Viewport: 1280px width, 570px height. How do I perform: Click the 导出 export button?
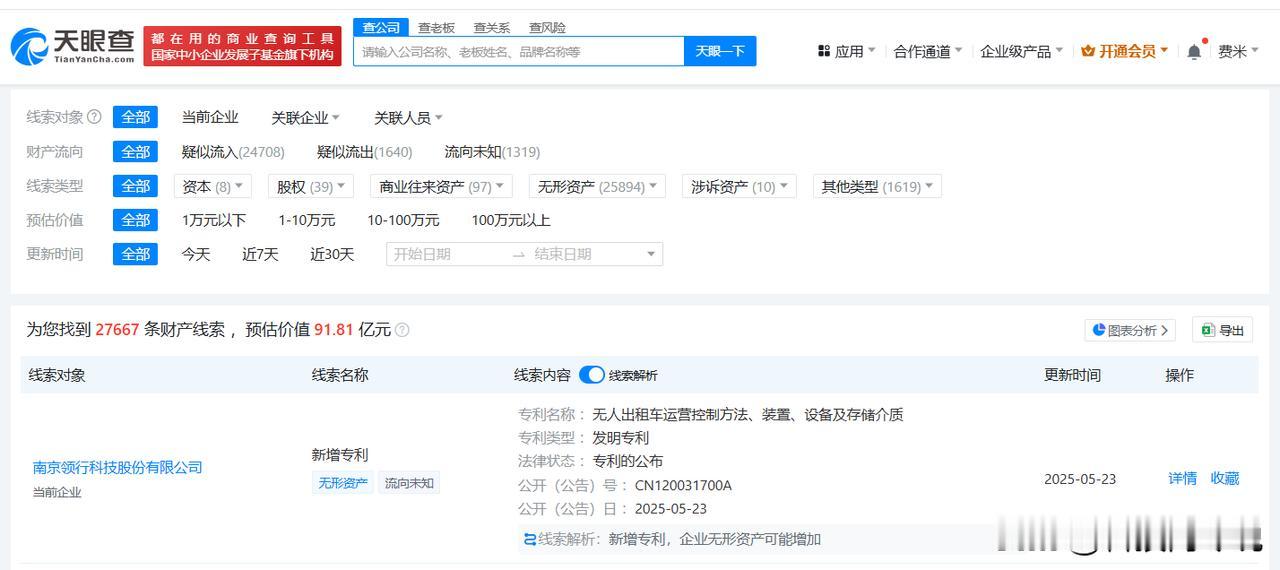tap(1222, 330)
